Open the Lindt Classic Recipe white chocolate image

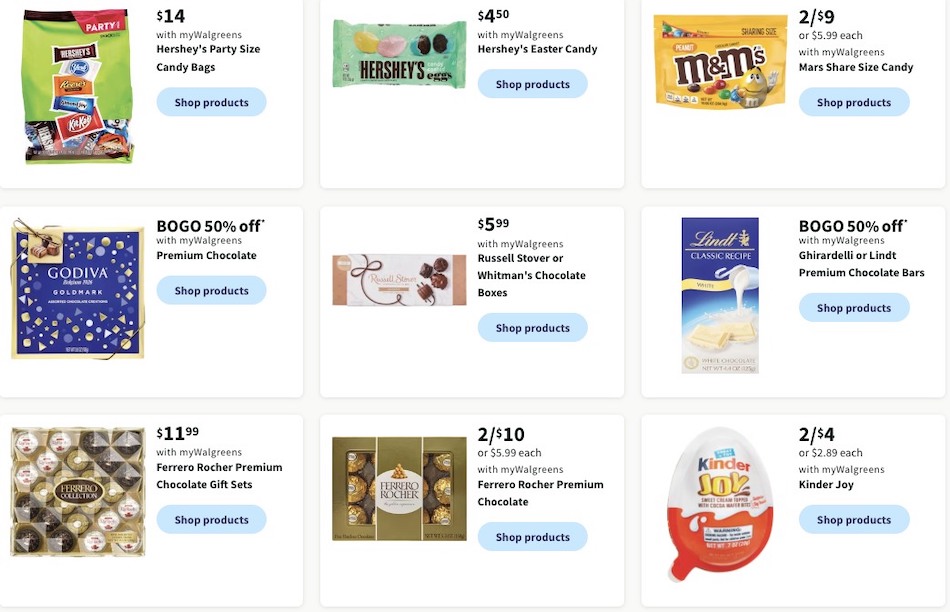(720, 294)
